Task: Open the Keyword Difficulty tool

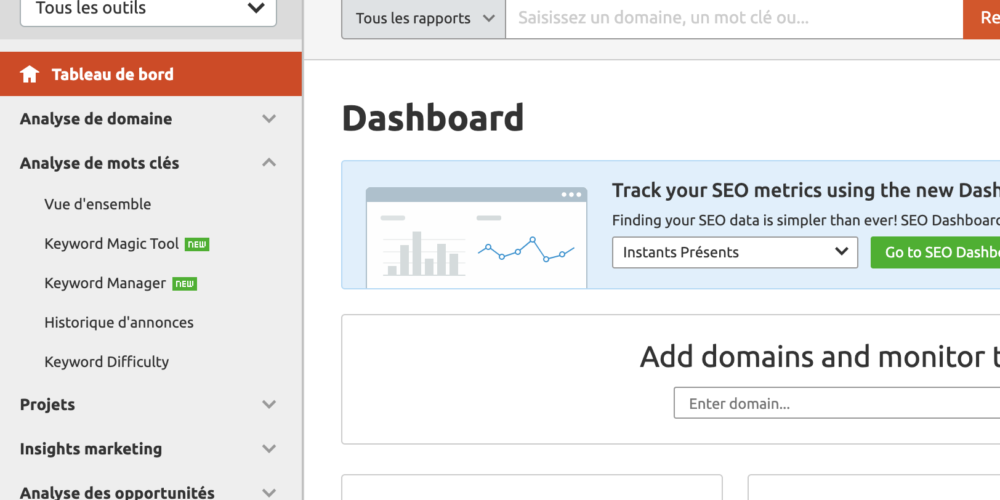Action: (107, 362)
